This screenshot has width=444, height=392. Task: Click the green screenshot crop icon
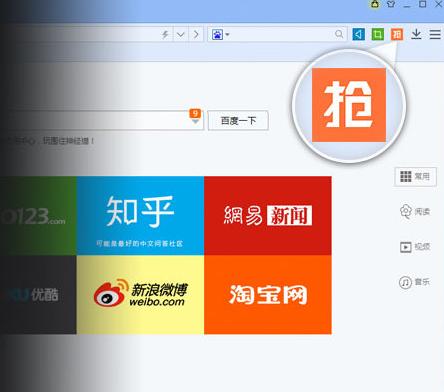pyautogui.click(x=377, y=34)
